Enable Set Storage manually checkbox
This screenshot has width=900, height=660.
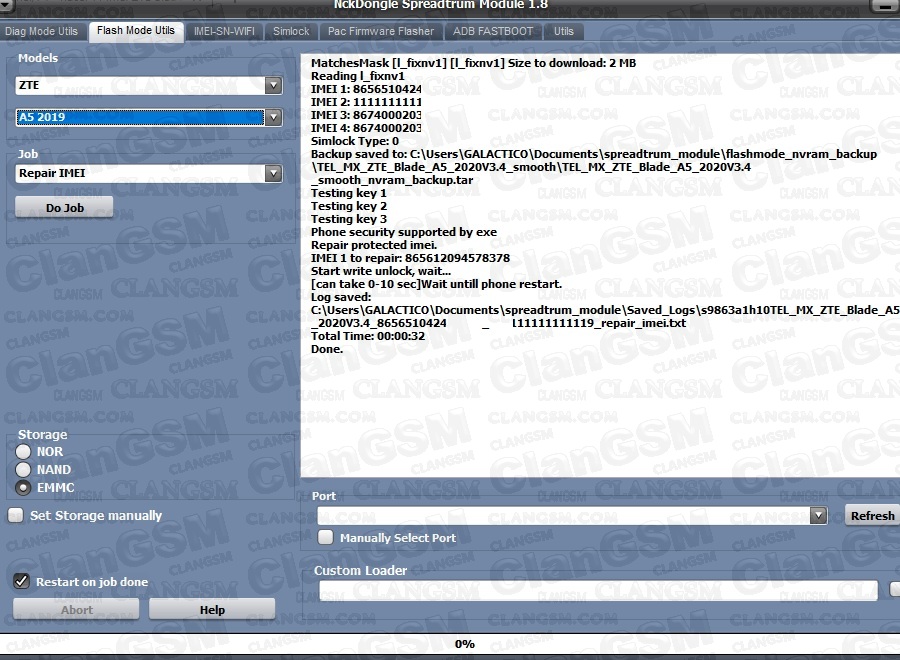[16, 515]
